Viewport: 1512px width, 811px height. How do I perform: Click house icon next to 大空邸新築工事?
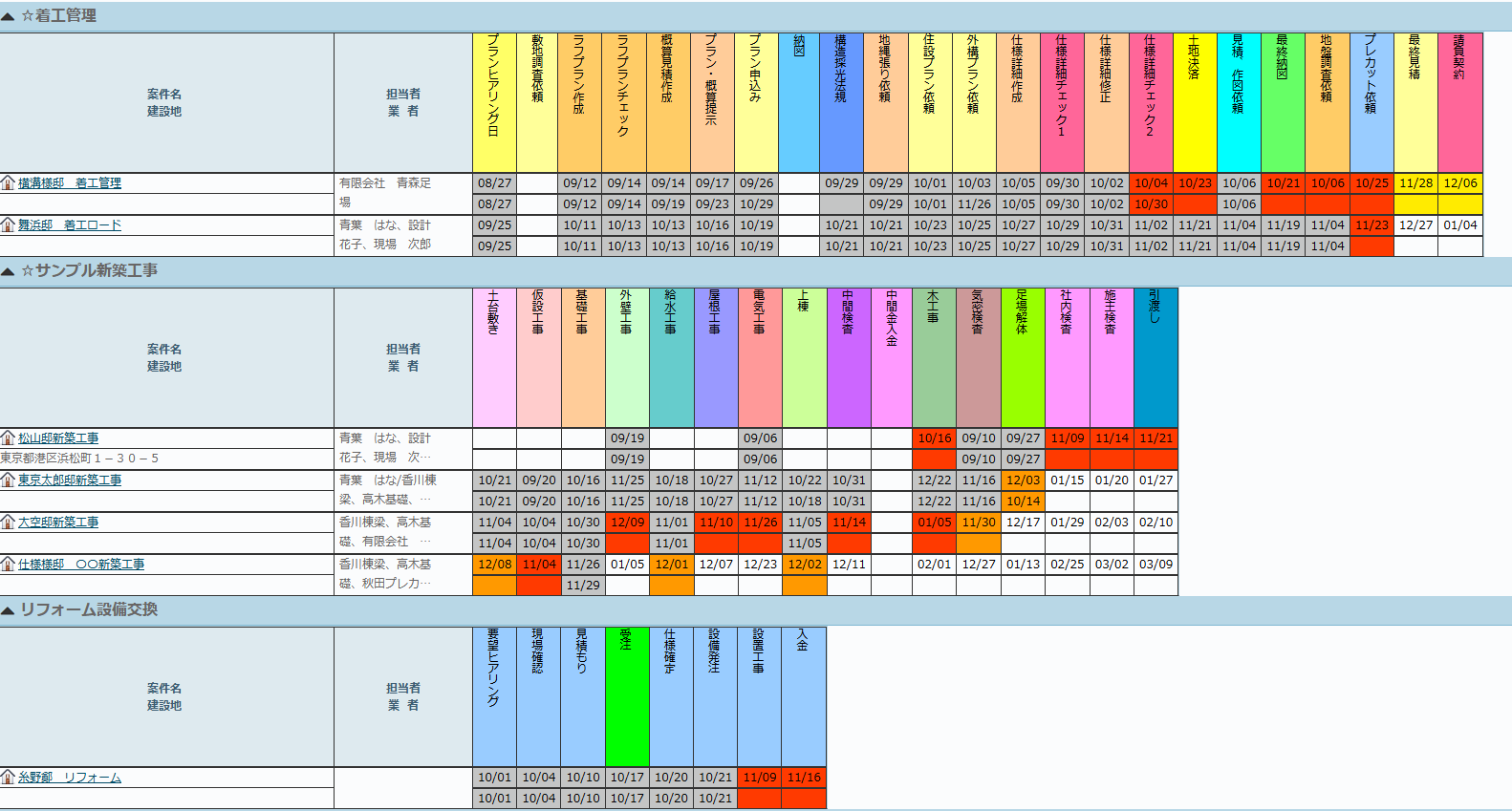point(8,523)
